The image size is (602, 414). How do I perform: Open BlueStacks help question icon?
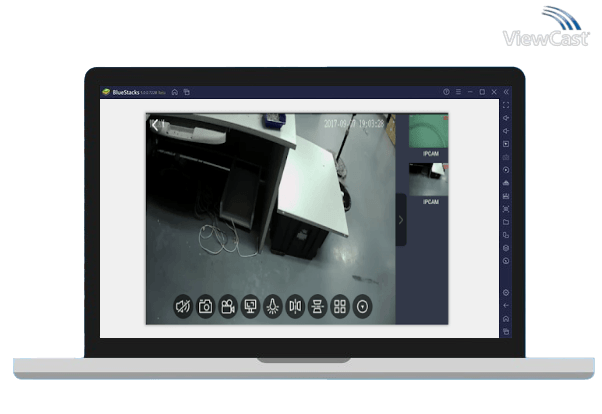pyautogui.click(x=446, y=92)
